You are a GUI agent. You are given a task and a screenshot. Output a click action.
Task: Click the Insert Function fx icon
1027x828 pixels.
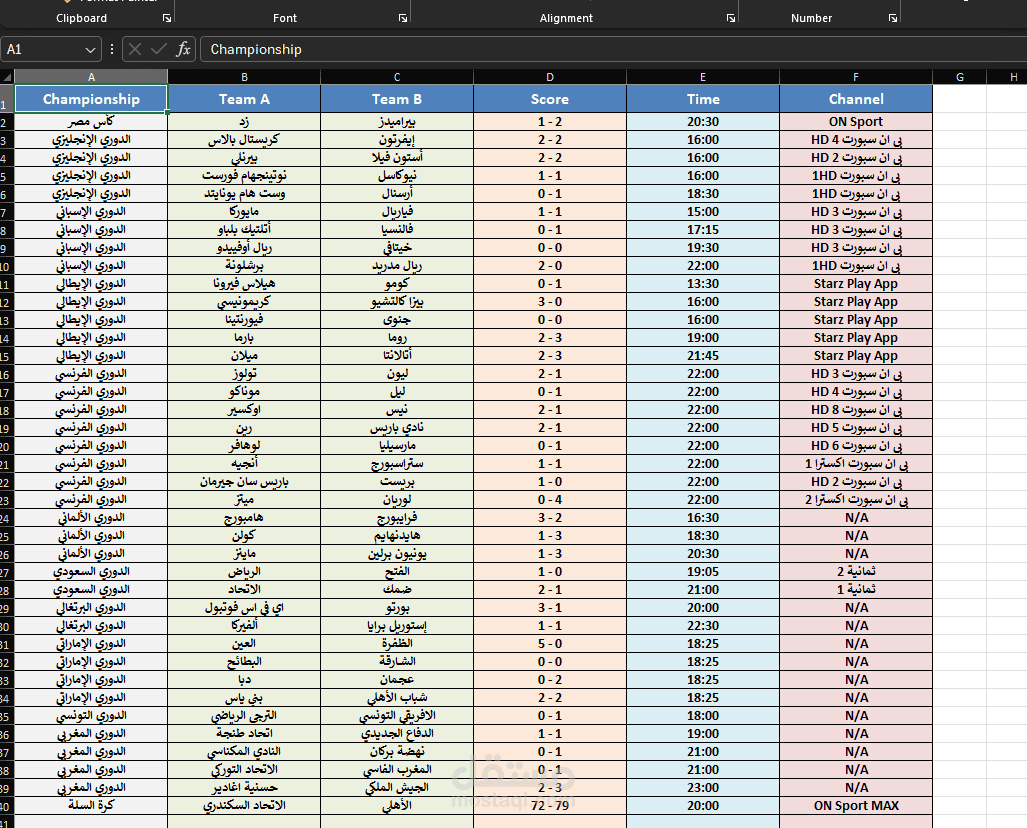click(183, 49)
